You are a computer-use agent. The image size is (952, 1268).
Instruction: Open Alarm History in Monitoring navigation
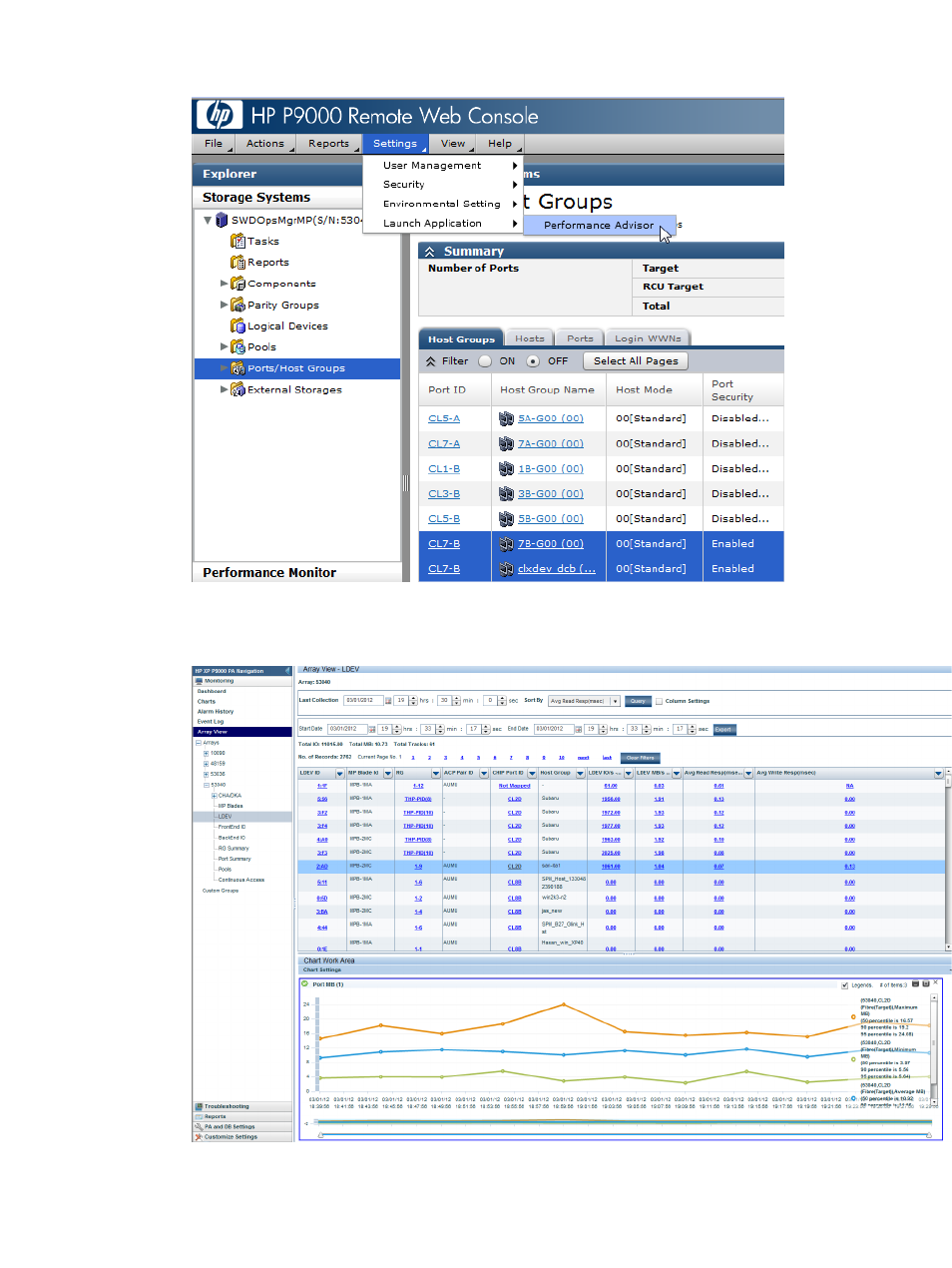pyautogui.click(x=216, y=711)
